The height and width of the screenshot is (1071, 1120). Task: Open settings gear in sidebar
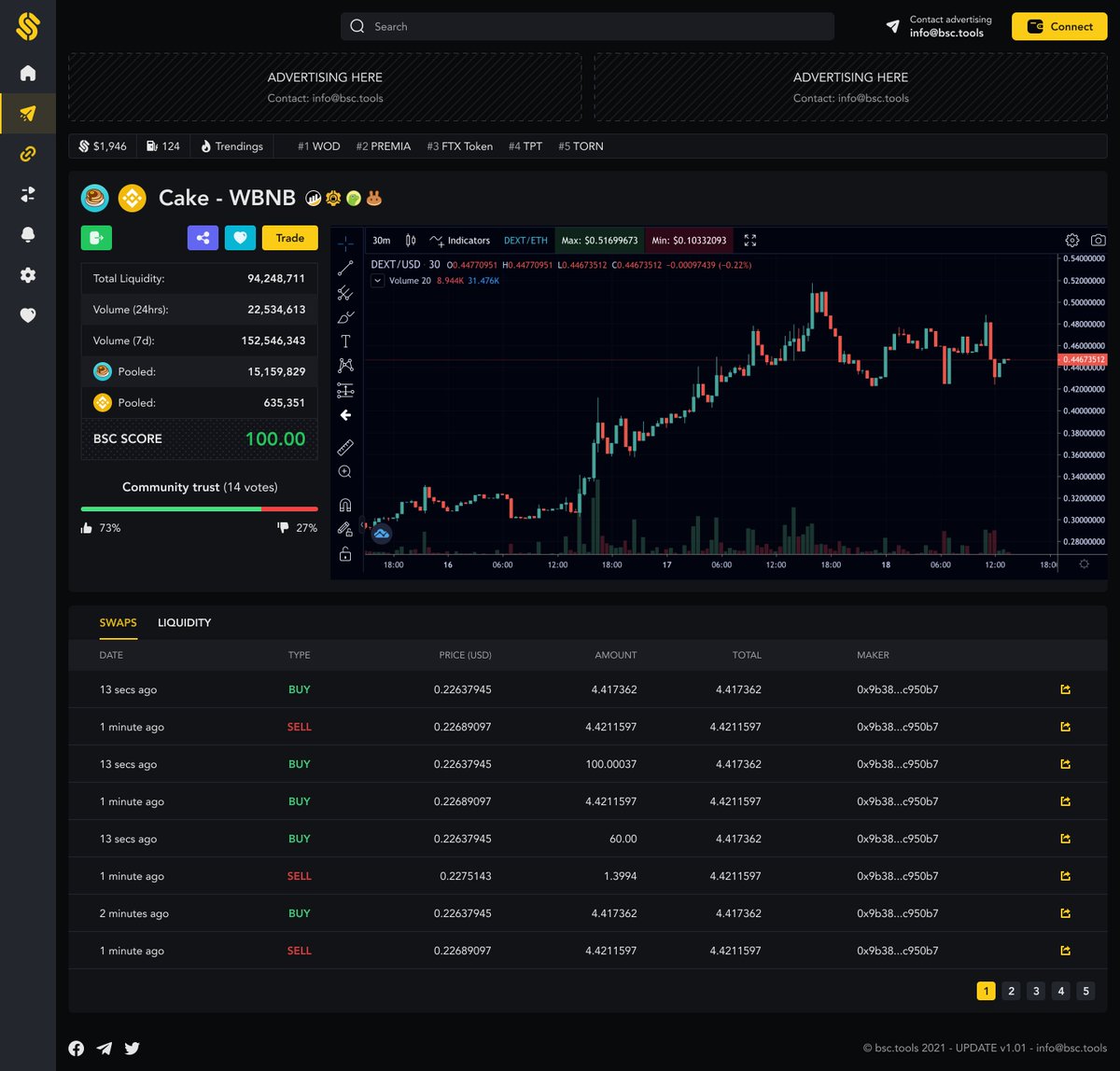28,275
